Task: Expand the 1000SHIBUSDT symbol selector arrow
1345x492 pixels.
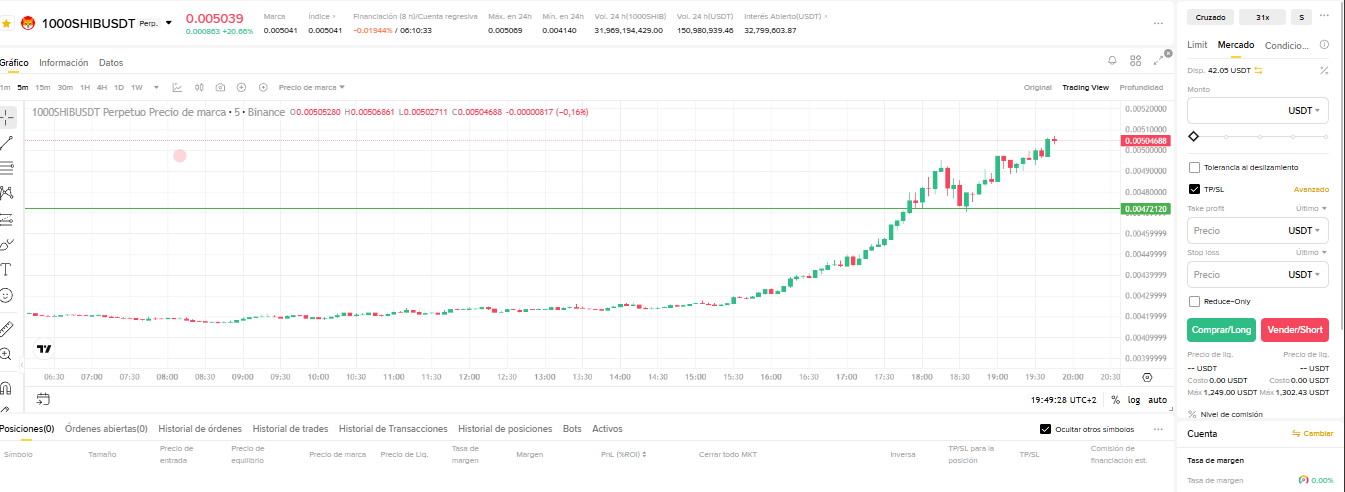Action: click(x=168, y=22)
